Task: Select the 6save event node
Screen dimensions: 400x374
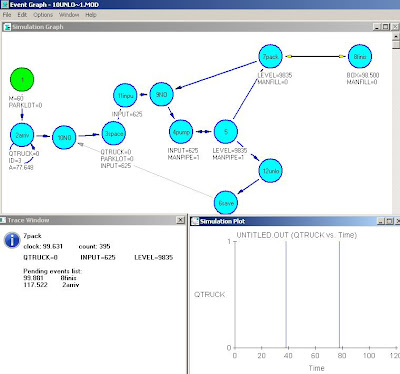Action: pyautogui.click(x=226, y=203)
